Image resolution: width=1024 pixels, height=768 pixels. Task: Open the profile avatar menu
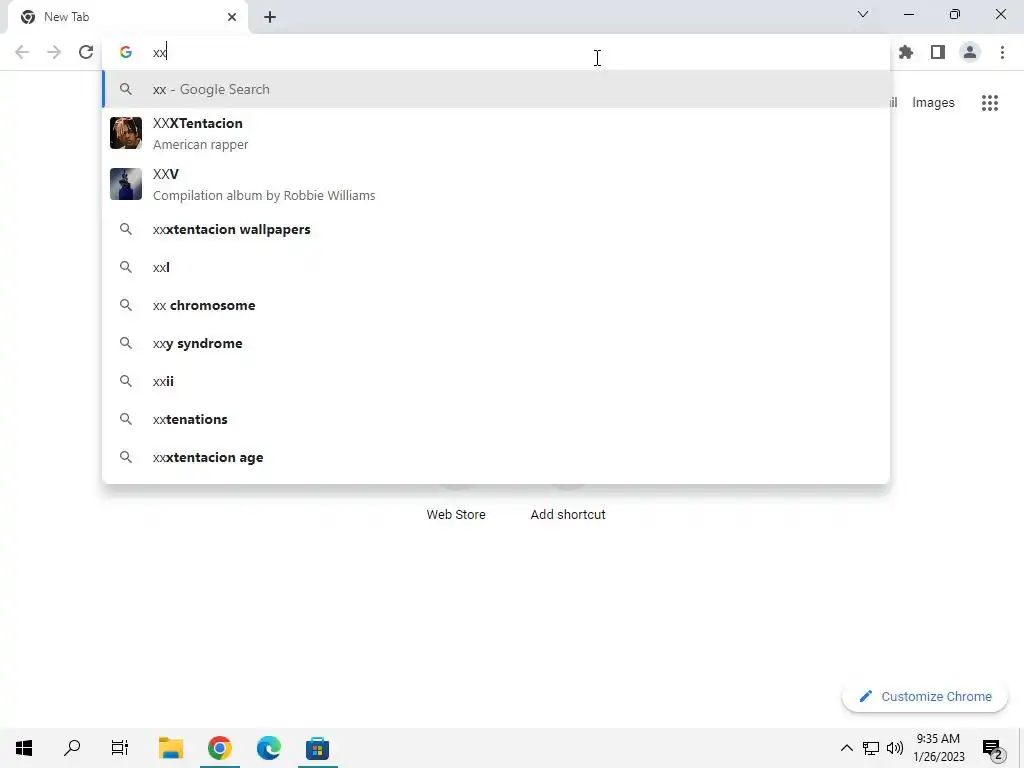tap(970, 52)
